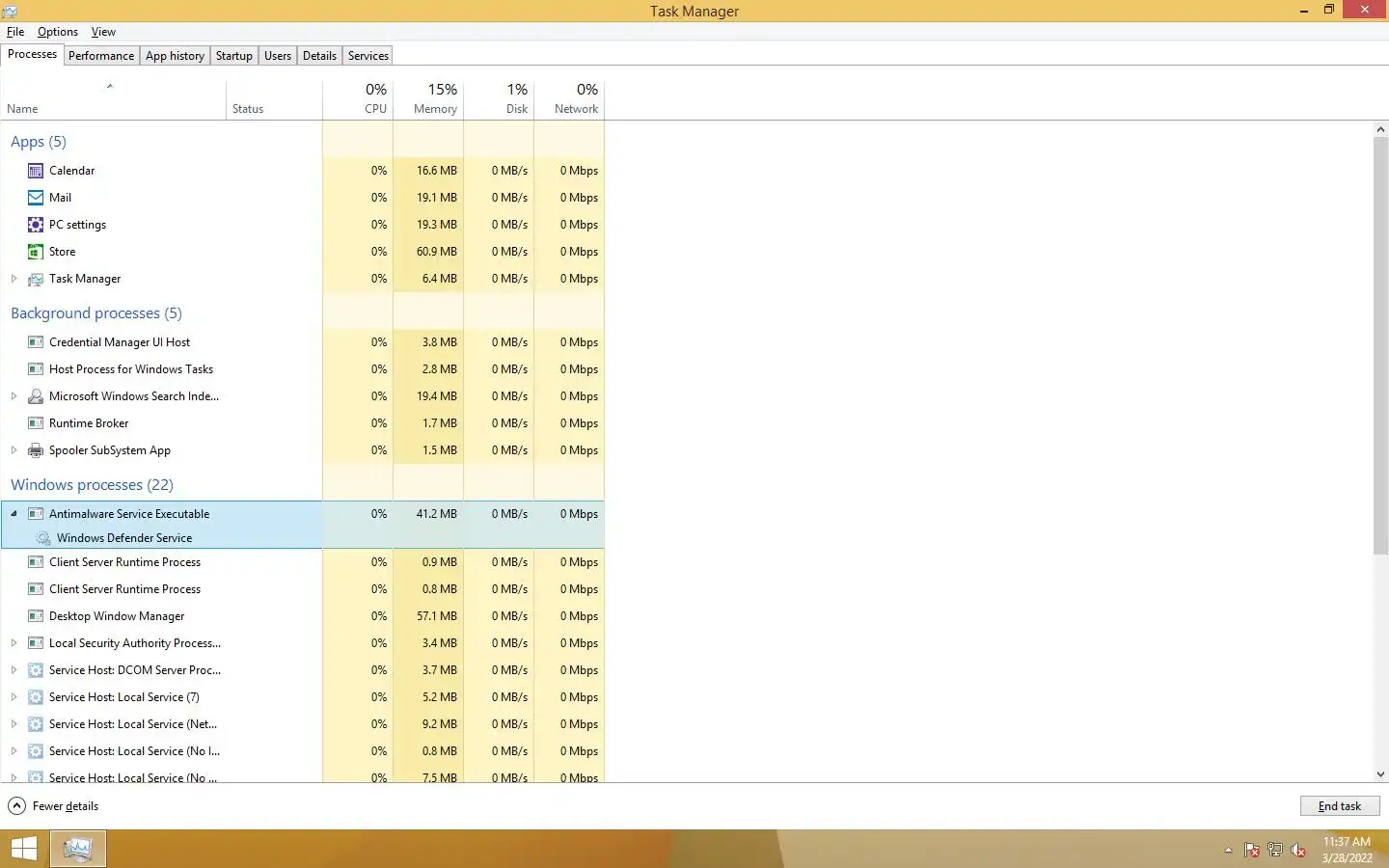Click the scrollbar down arrow
Viewport: 1389px width, 868px height.
[x=1380, y=774]
